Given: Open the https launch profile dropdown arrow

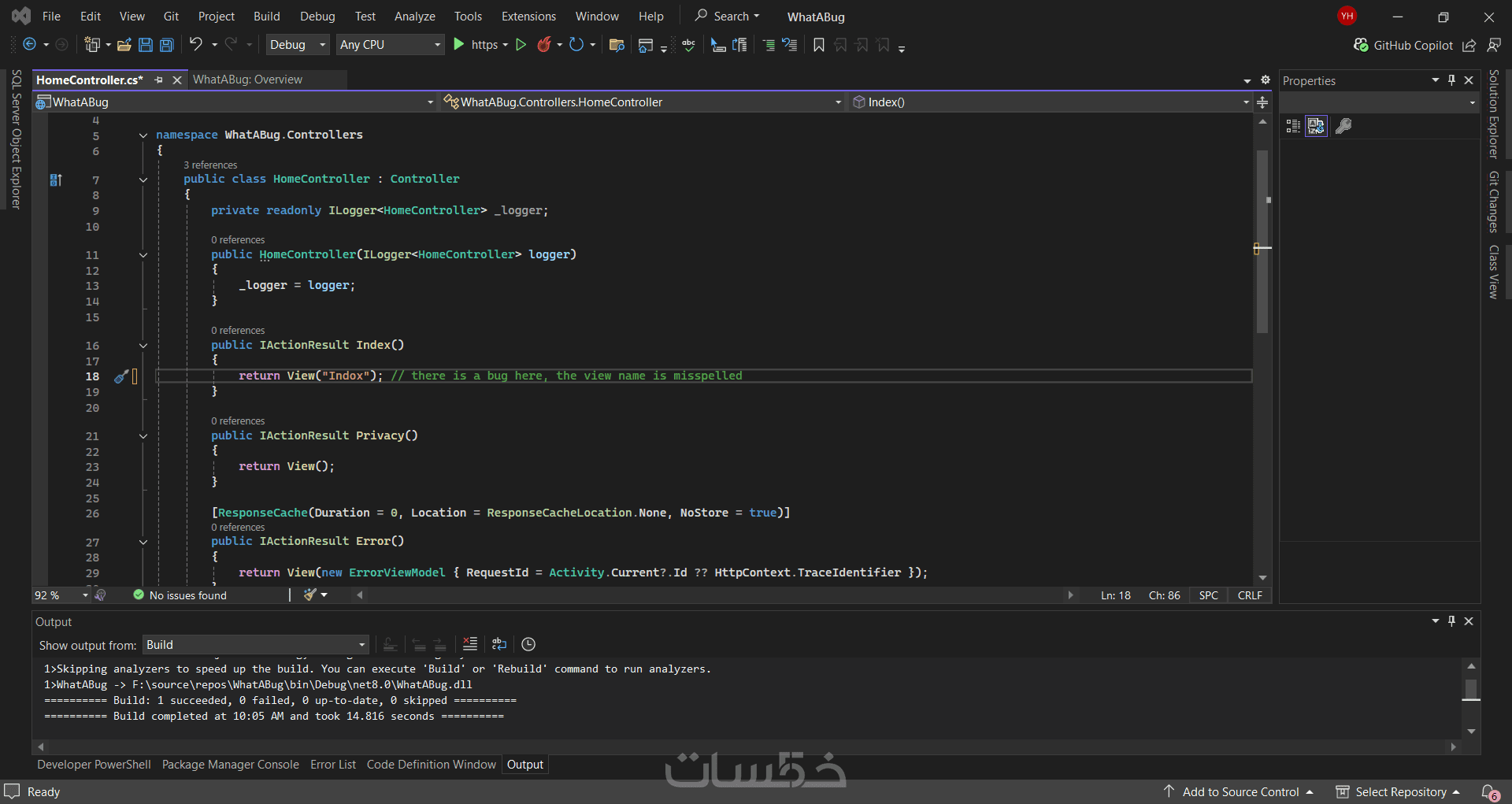Looking at the screenshot, I should 506,45.
